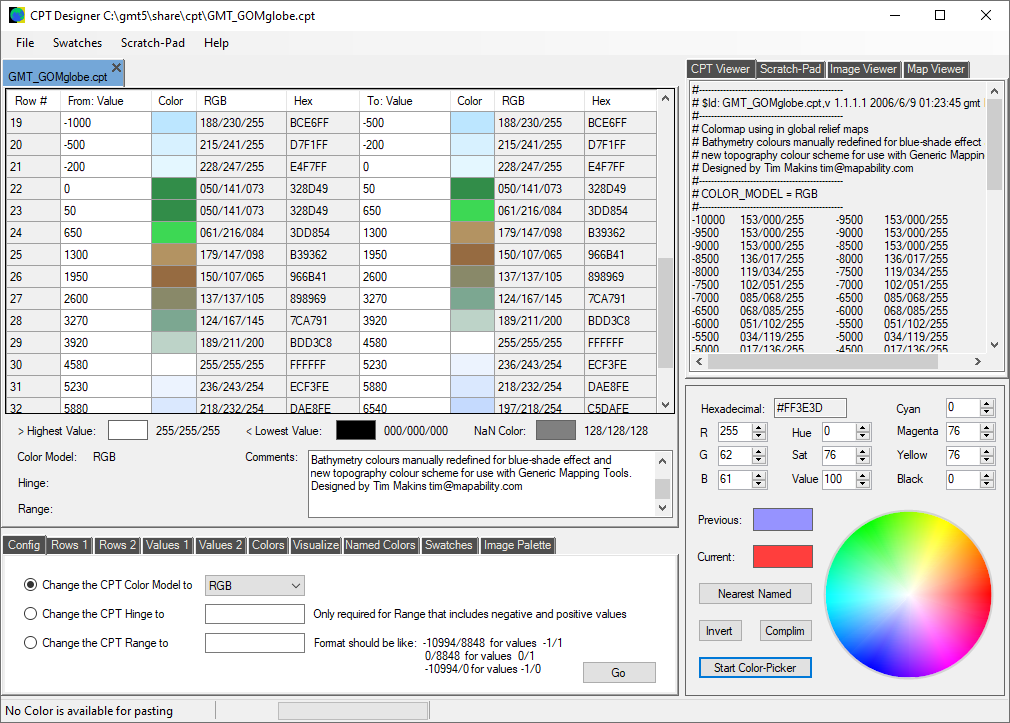The image size is (1010, 723).
Task: Click the Row # column header
Action: tap(34, 101)
